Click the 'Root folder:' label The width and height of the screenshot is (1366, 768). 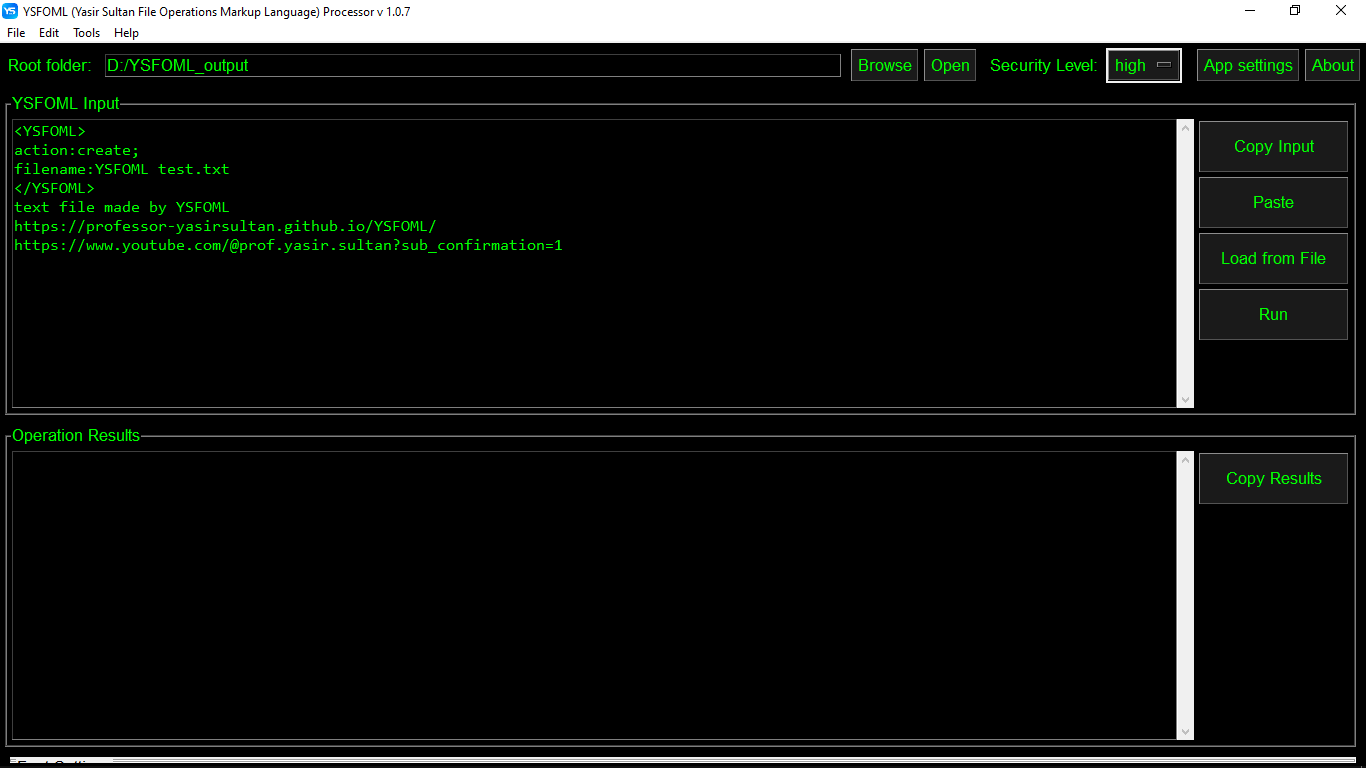pos(50,65)
